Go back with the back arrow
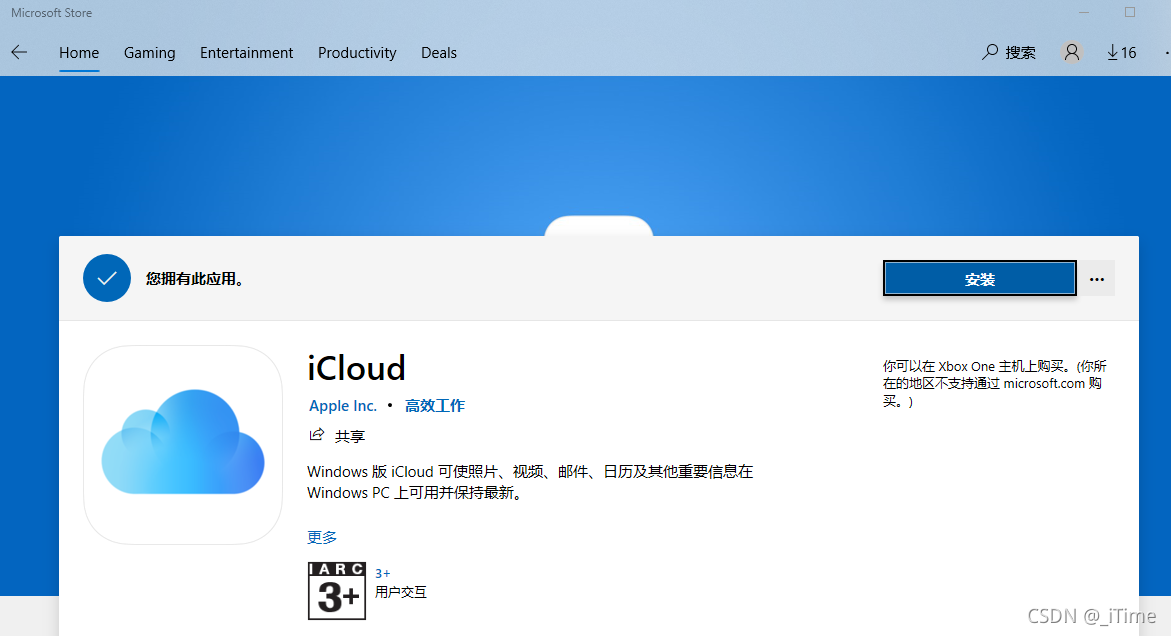1171x636 pixels. pyautogui.click(x=19, y=52)
